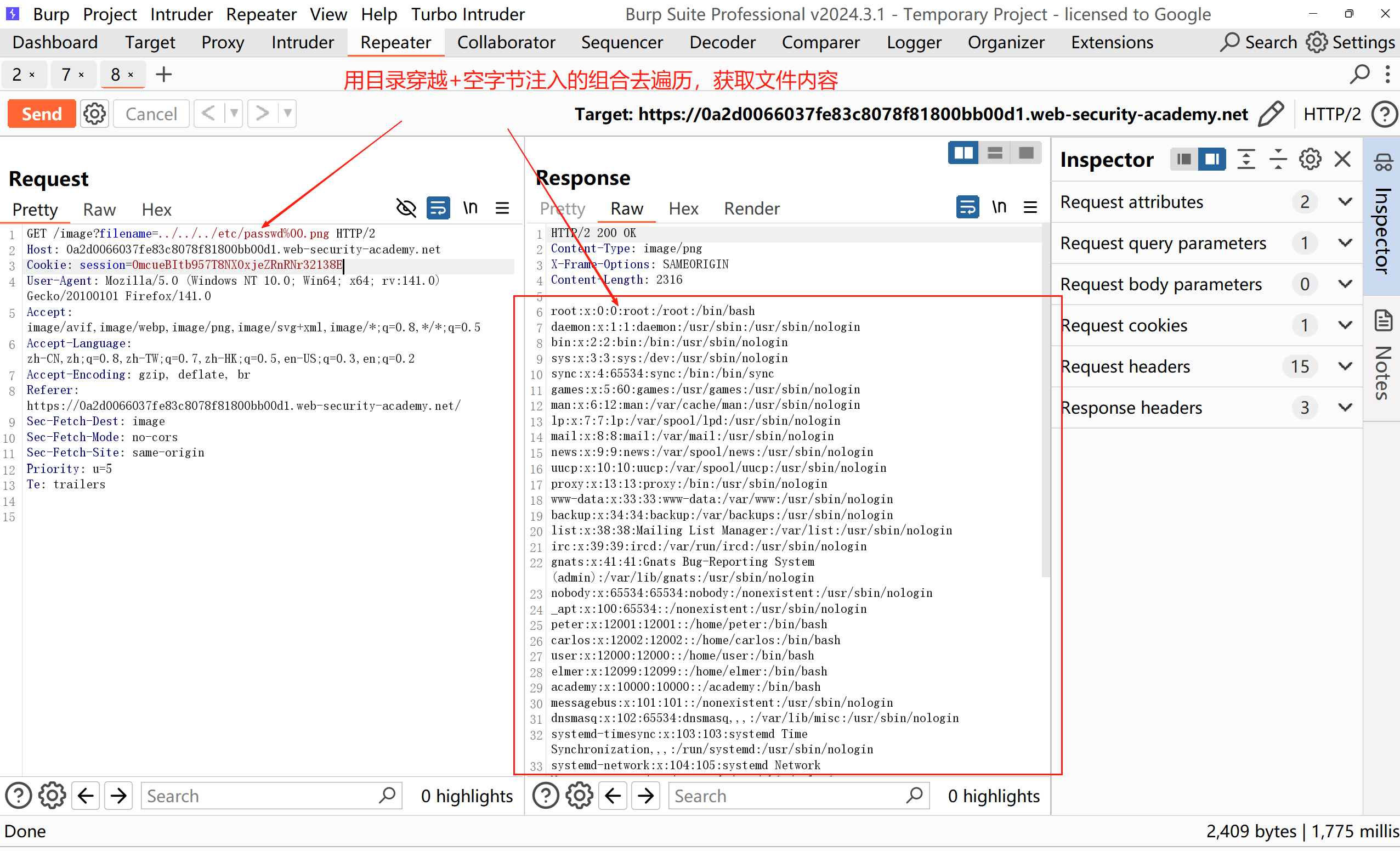Click the pencil icon to edit target
This screenshot has width=1400, height=851.
click(x=1271, y=114)
